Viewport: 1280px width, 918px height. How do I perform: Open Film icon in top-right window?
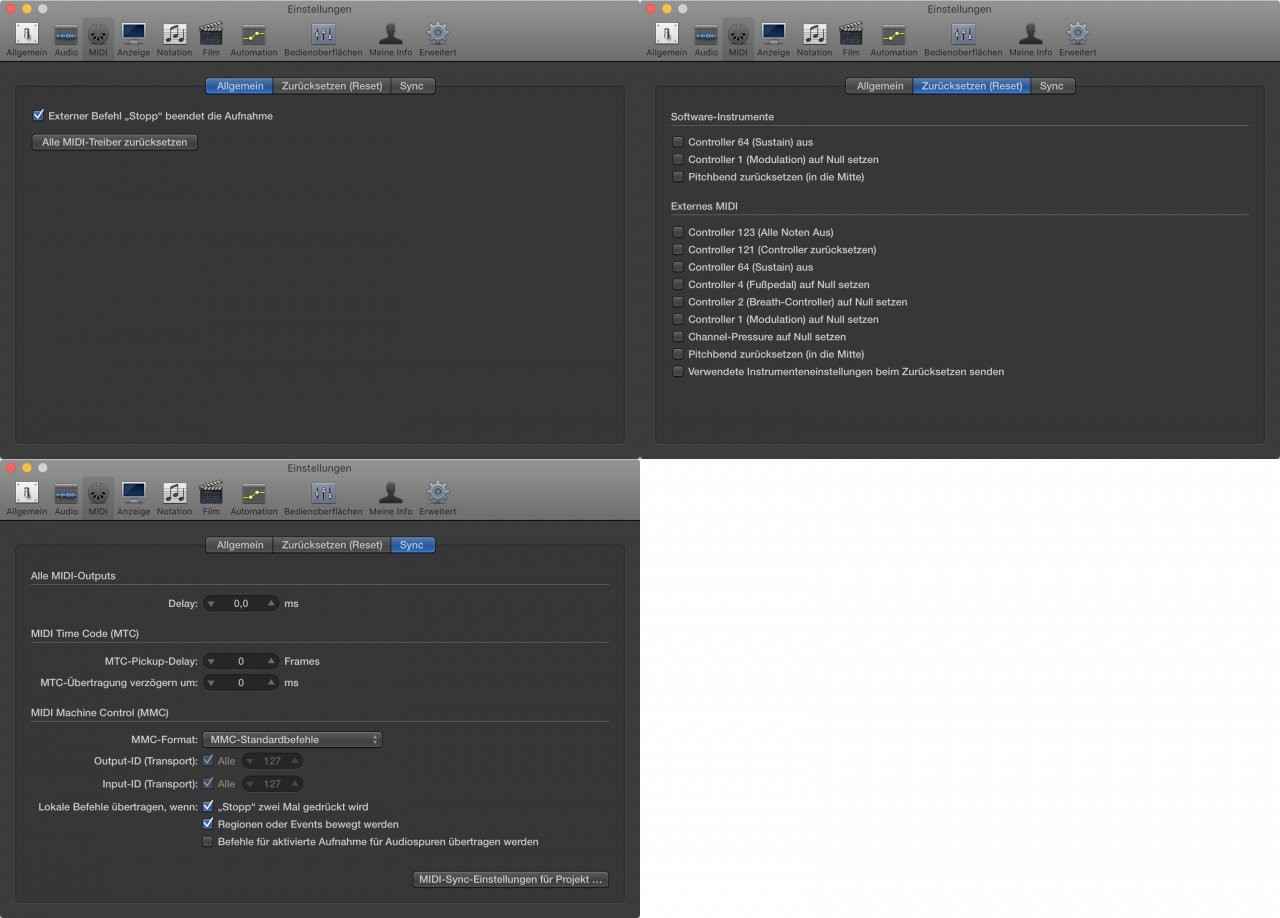pos(851,38)
